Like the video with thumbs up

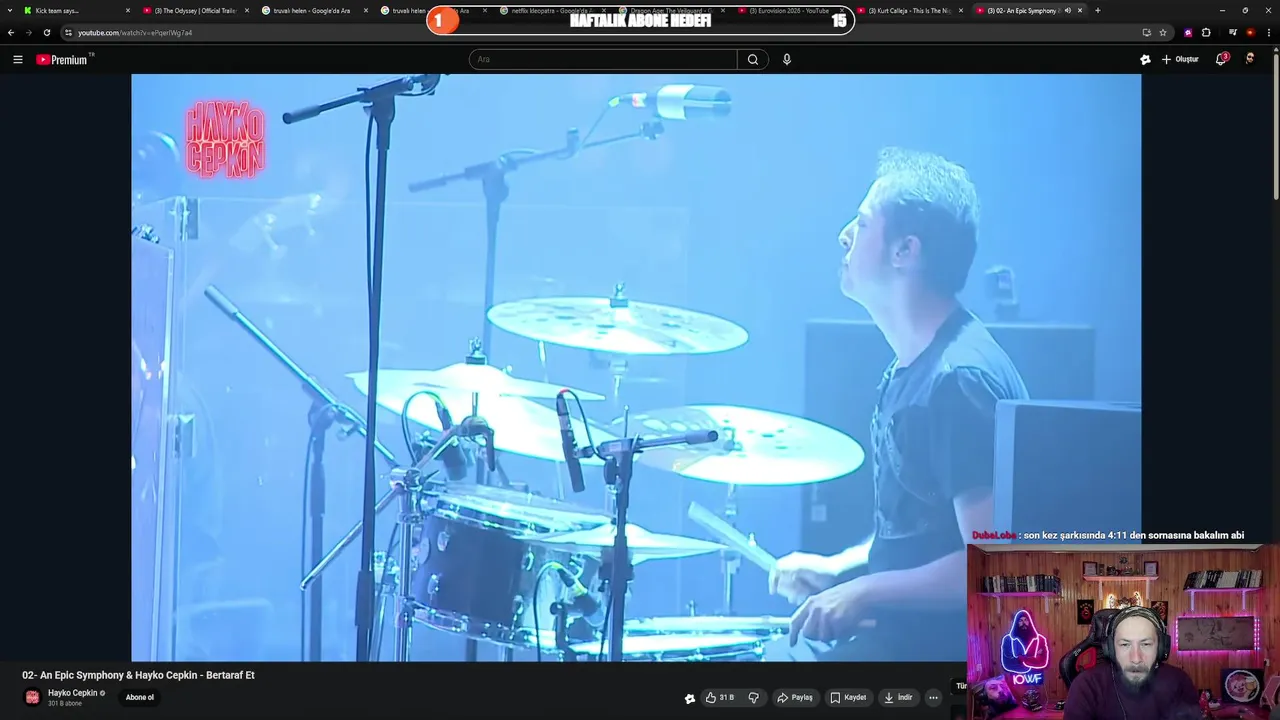[720, 698]
